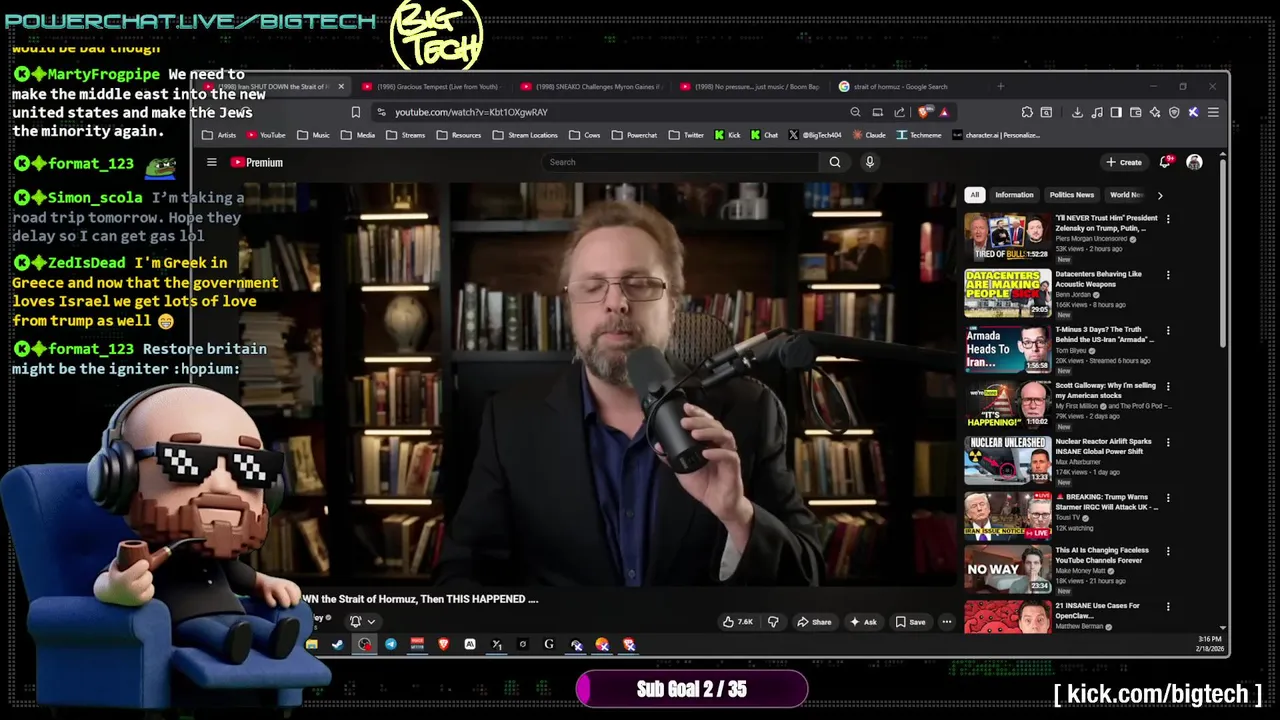The height and width of the screenshot is (720, 1280).
Task: Dislike the video with thumbs down
Action: click(x=772, y=622)
